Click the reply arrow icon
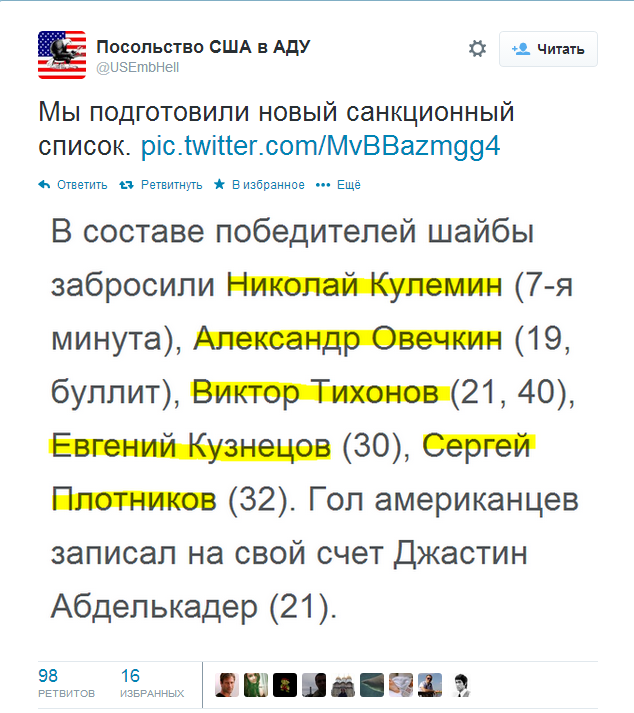The width and height of the screenshot is (634, 713). [44, 185]
